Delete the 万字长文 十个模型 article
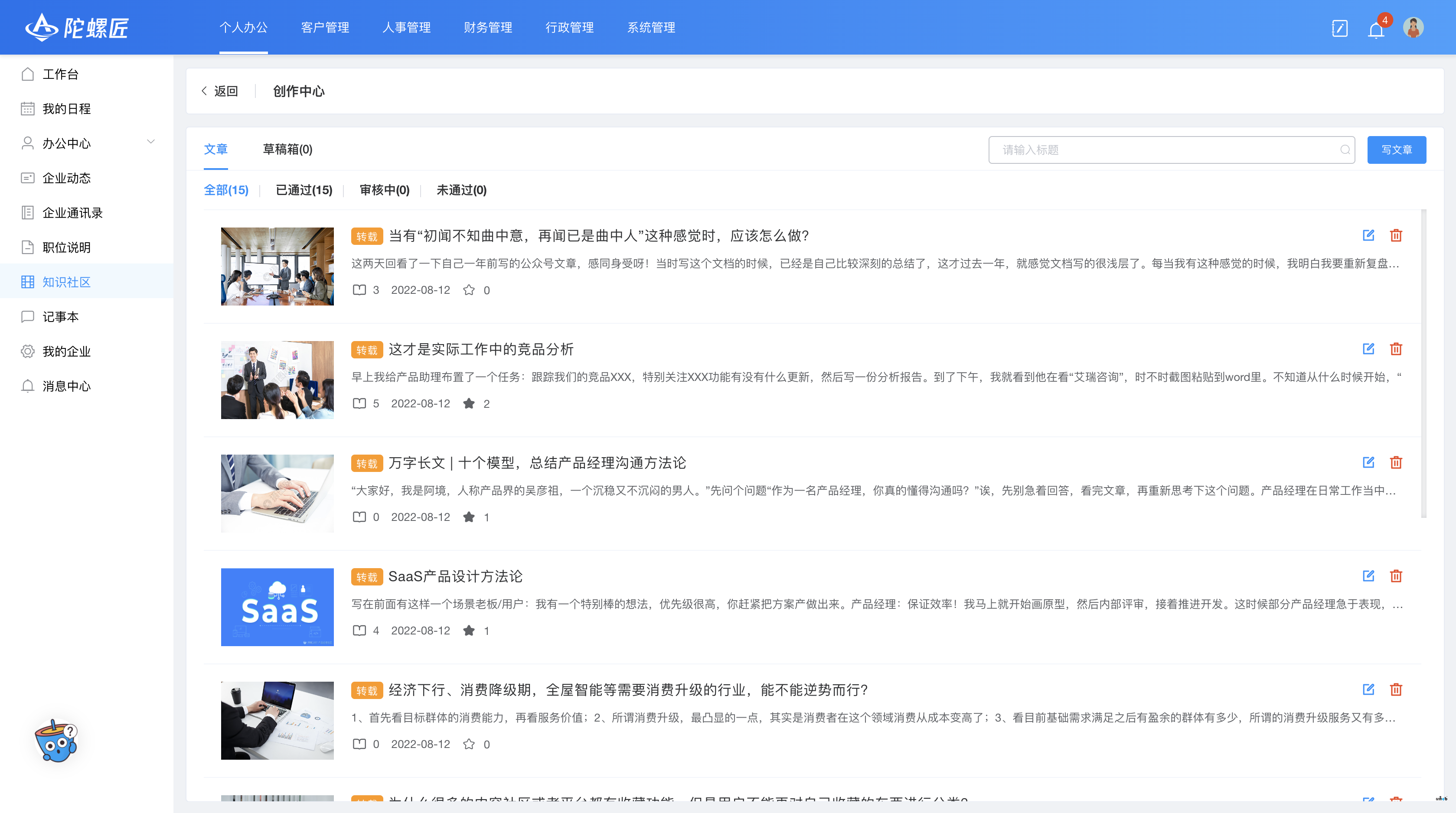1456x813 pixels. pyautogui.click(x=1396, y=462)
